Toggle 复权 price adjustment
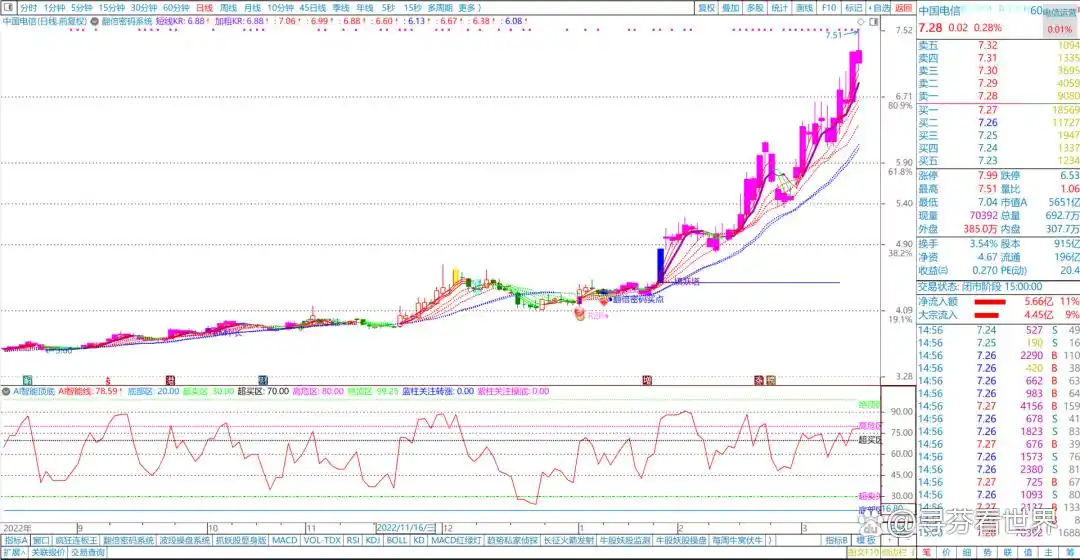 tap(706, 7)
